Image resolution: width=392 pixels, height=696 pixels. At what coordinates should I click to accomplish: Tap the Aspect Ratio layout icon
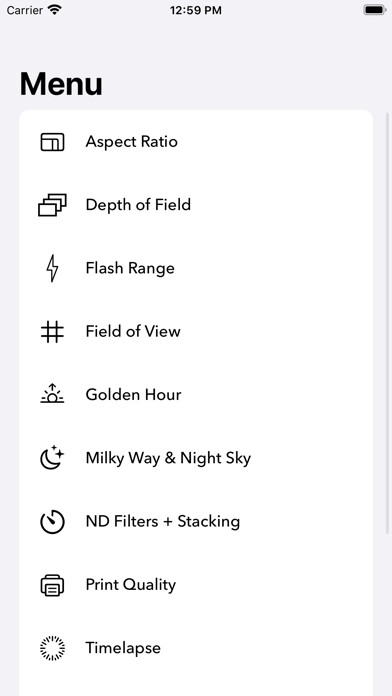[52, 142]
